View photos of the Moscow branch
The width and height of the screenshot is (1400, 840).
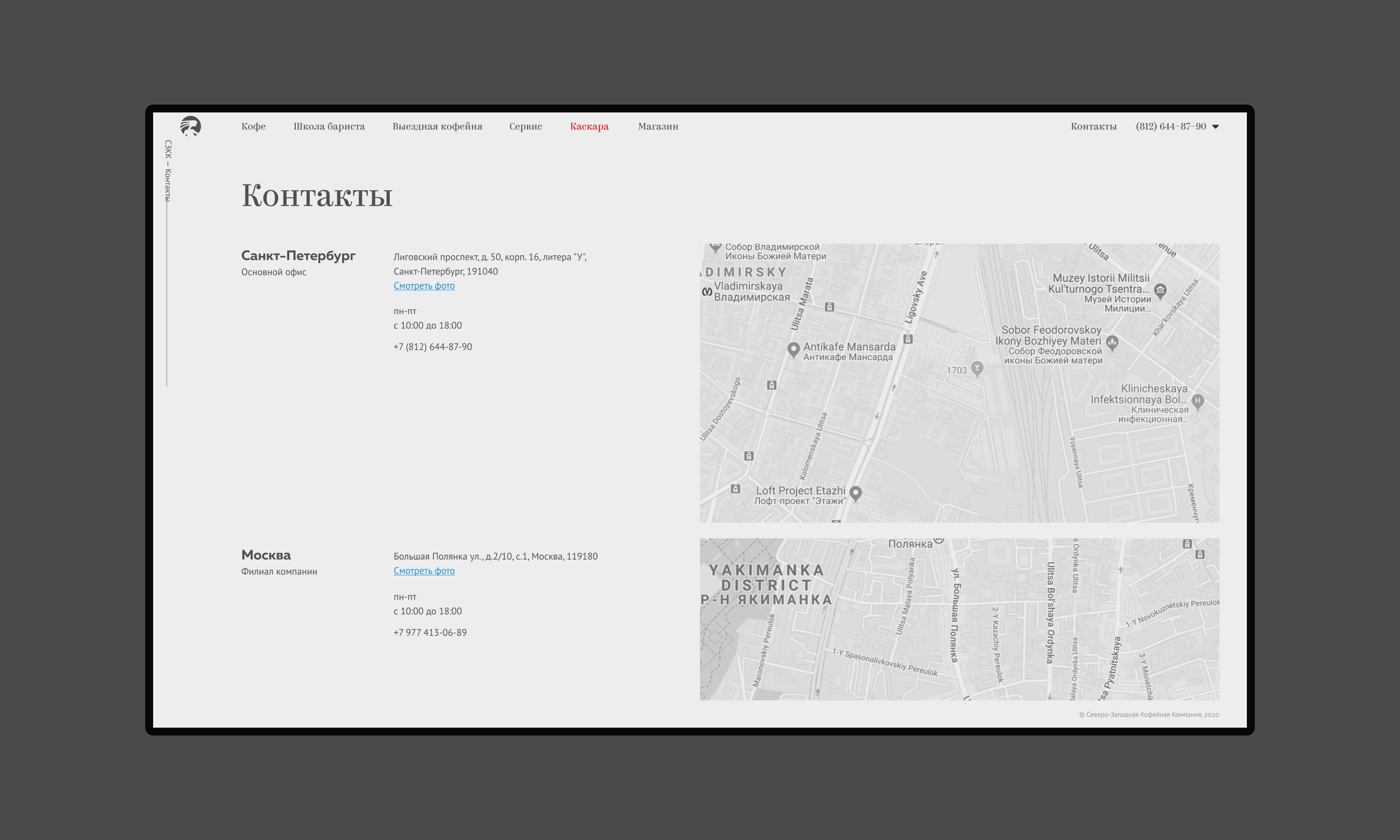pos(424,570)
